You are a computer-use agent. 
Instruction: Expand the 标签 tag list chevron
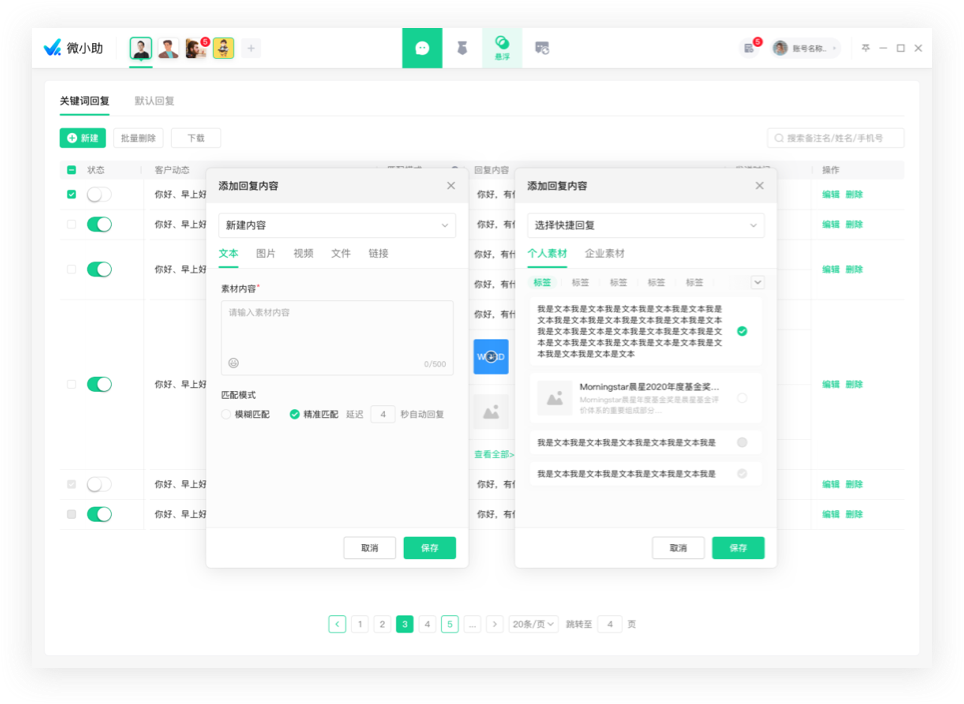(x=757, y=283)
